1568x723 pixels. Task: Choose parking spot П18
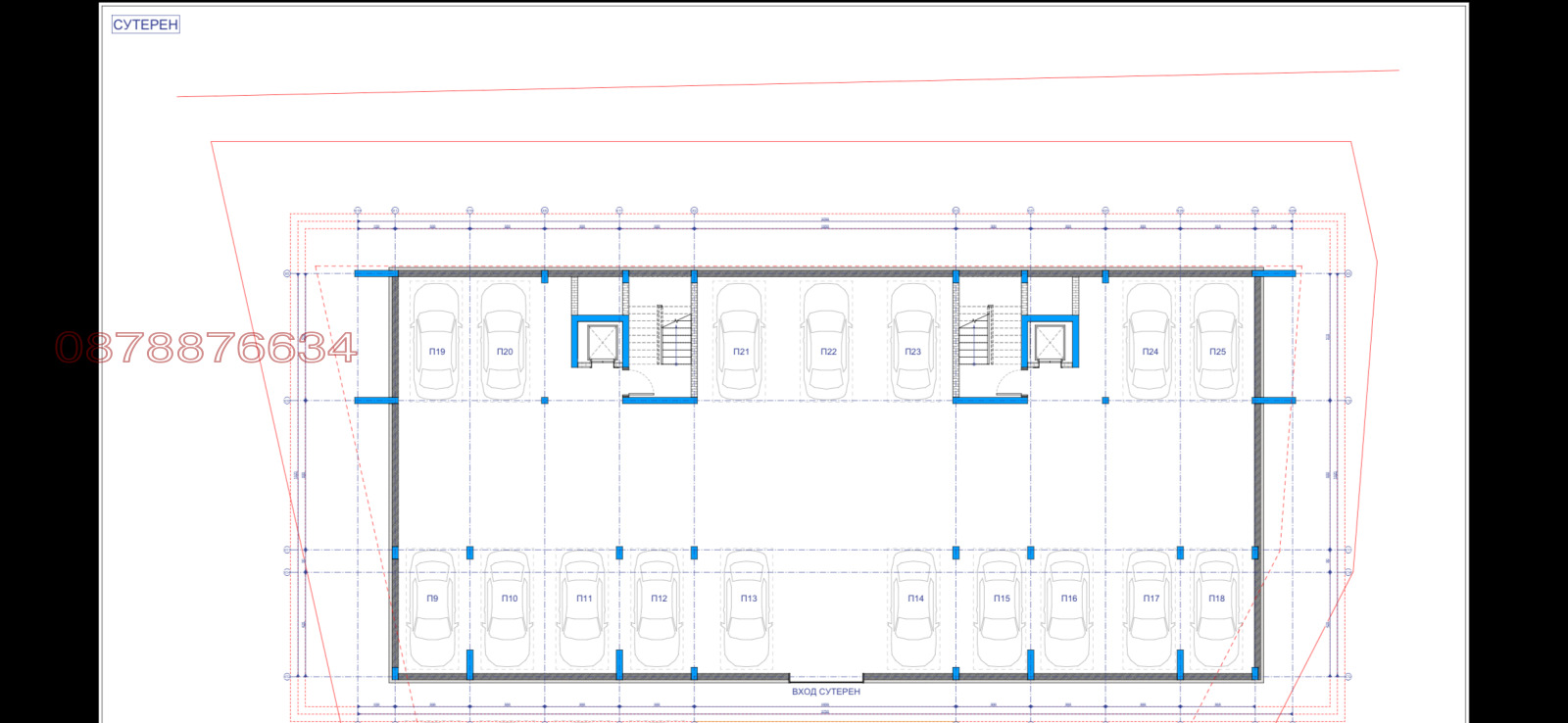pos(1216,607)
